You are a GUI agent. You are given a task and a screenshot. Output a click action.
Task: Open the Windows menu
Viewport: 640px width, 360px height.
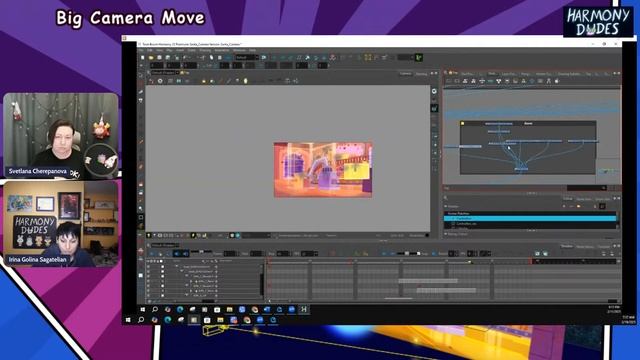click(x=239, y=50)
